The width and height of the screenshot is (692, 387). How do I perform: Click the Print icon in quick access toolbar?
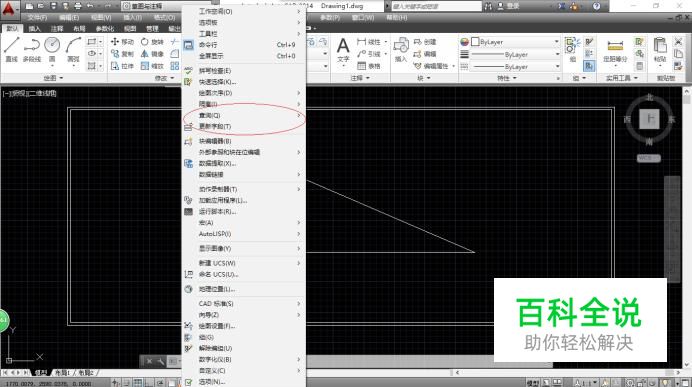coord(78,6)
